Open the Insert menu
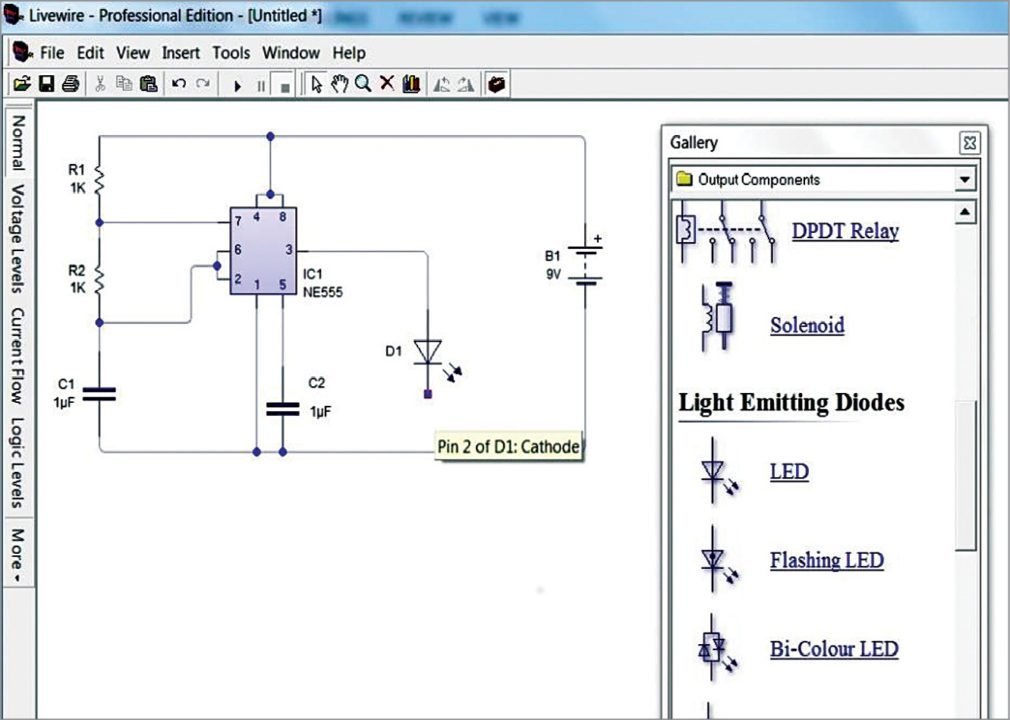 tap(181, 53)
